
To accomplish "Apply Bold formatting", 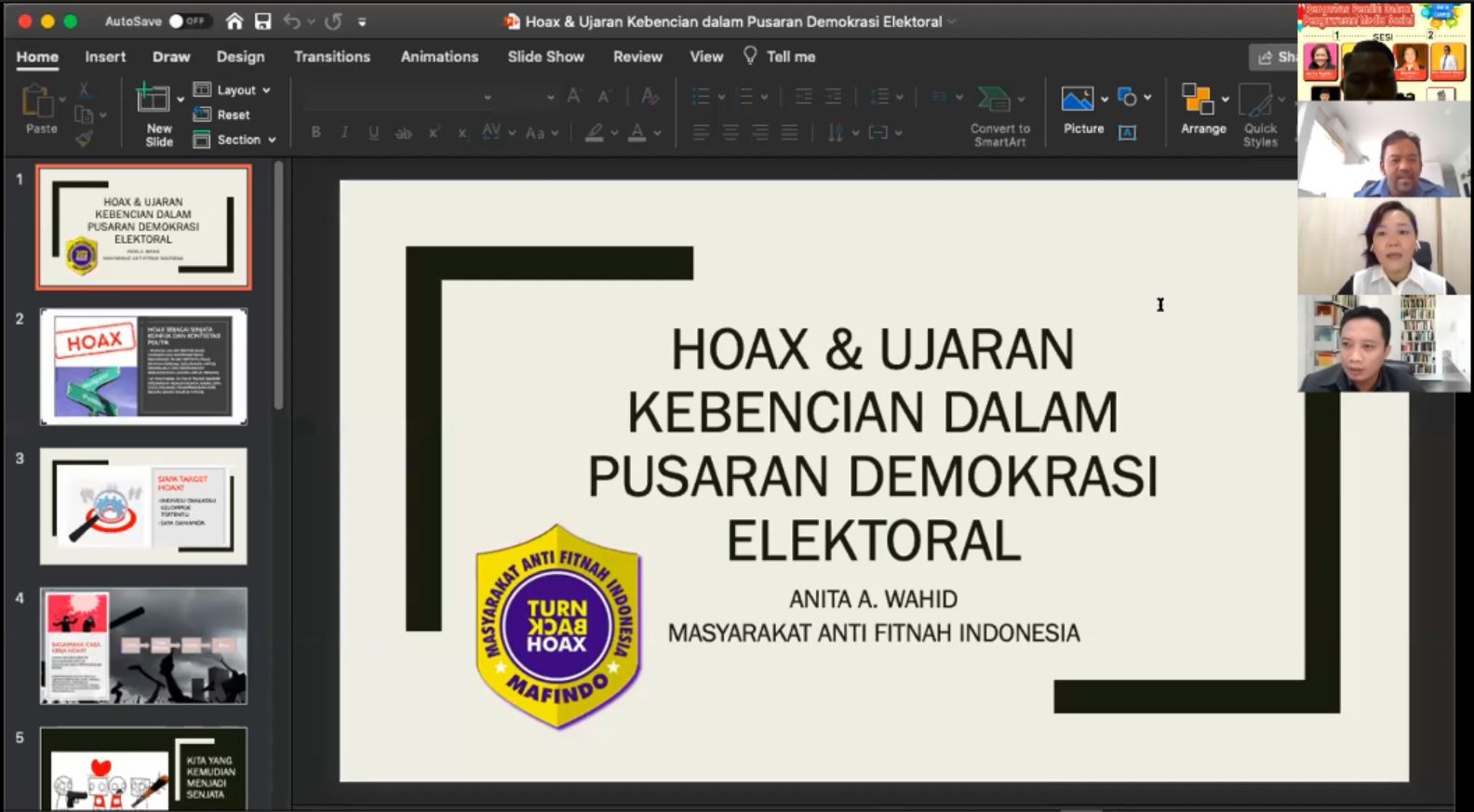I will pos(315,133).
